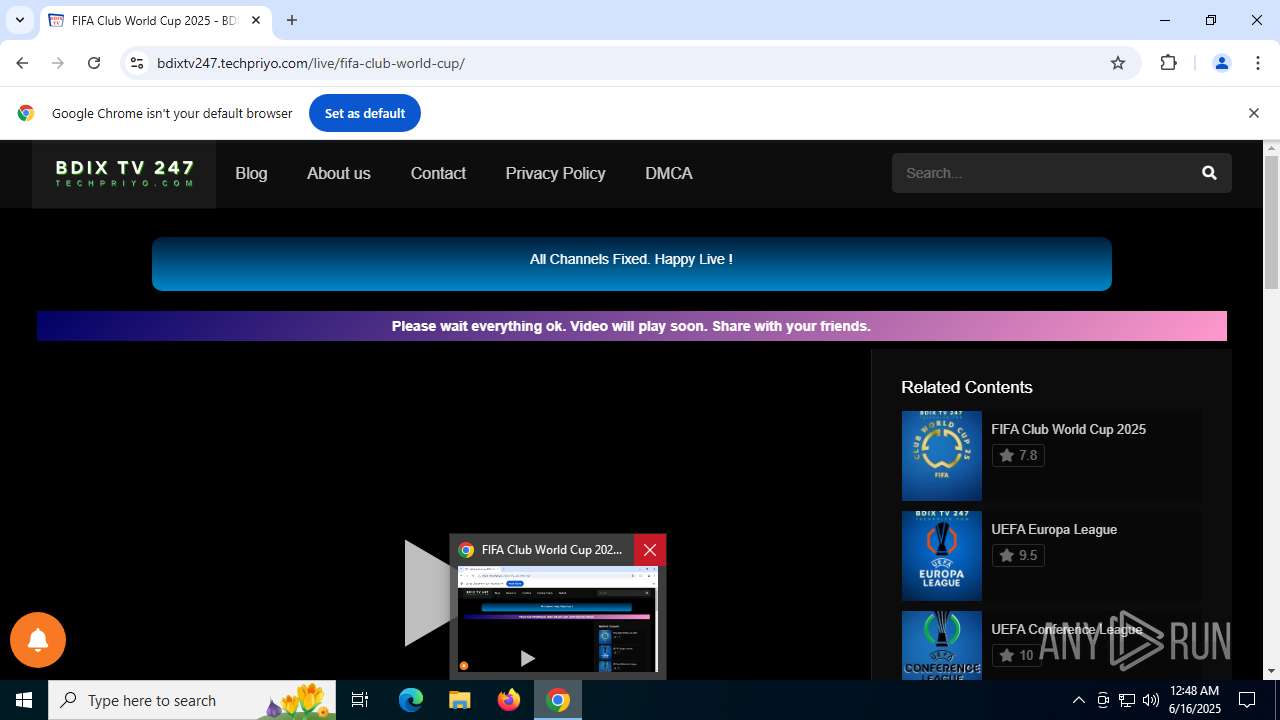This screenshot has width=1280, height=720.
Task: Click the Chrome taskbar icon
Action: 558,700
